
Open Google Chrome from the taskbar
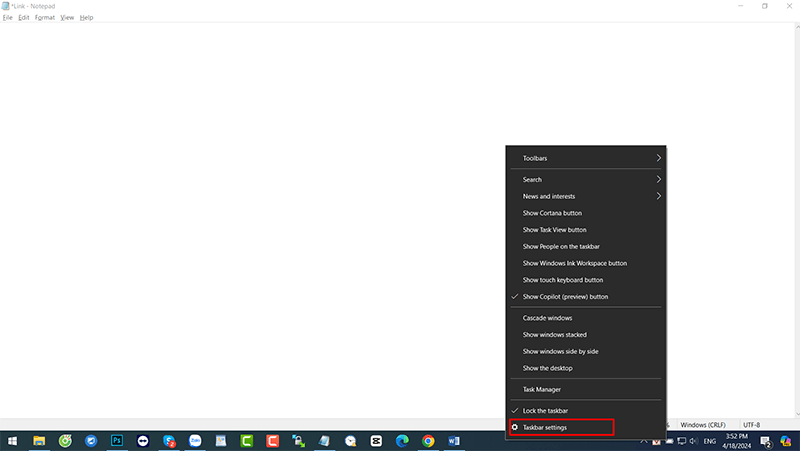point(428,441)
